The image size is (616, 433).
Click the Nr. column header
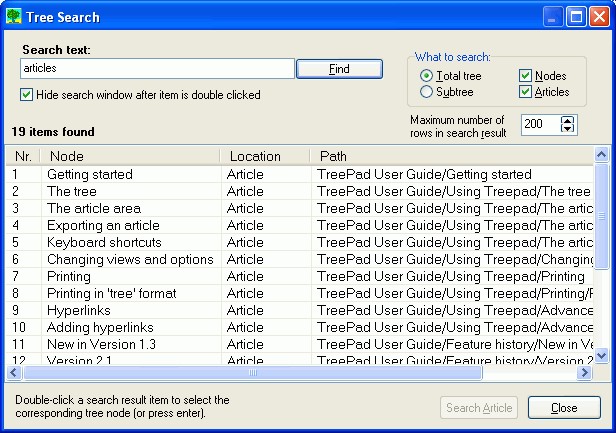click(x=23, y=156)
